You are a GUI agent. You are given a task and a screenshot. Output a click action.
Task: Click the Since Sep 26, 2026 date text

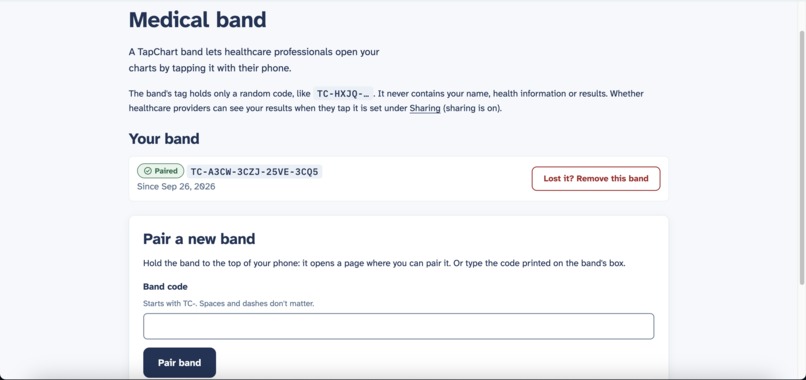pos(176,187)
